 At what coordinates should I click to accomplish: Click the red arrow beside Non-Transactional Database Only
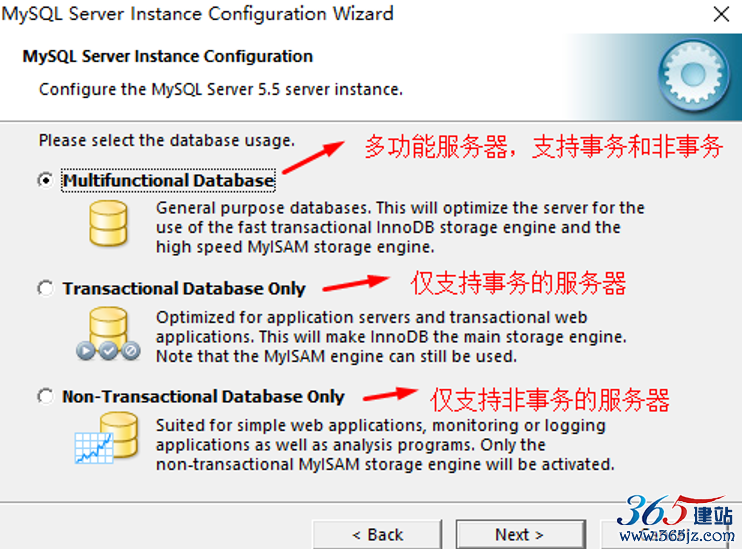tap(390, 394)
